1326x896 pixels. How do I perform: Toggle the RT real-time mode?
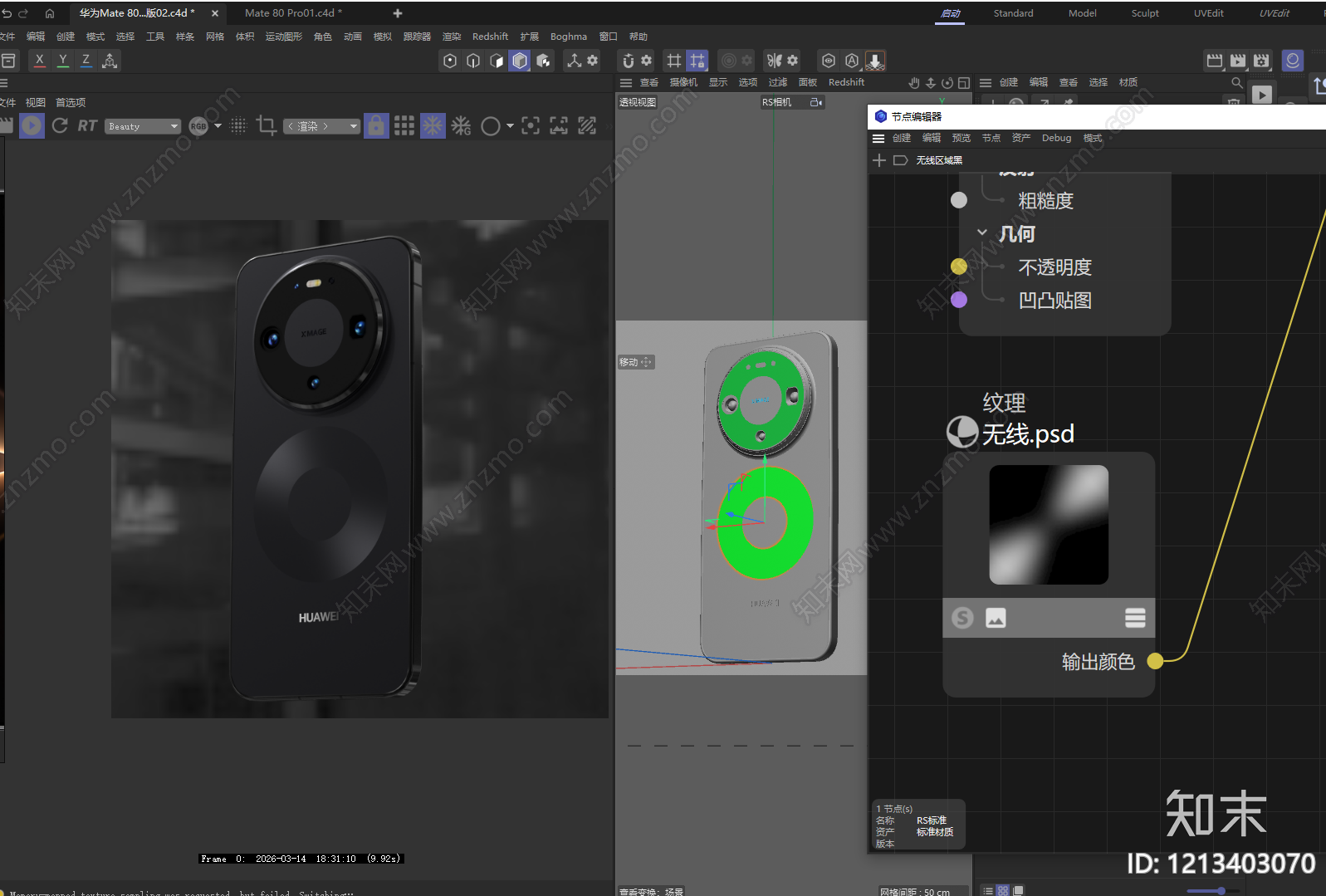(x=87, y=125)
